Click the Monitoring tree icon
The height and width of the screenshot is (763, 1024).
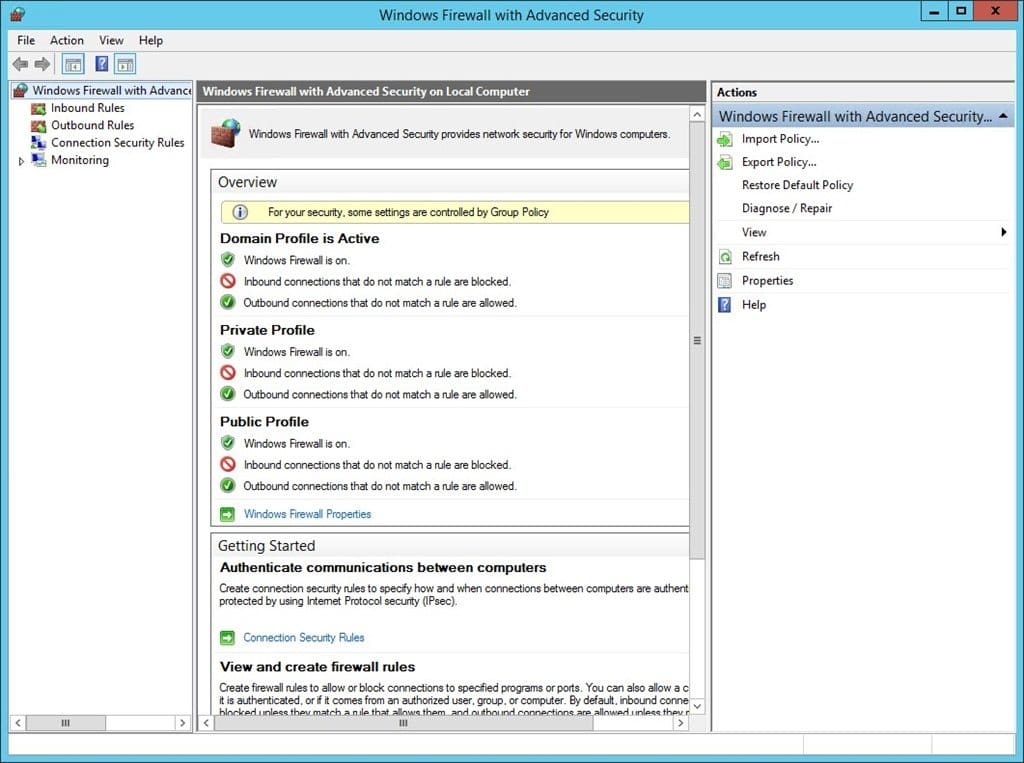[x=39, y=160]
